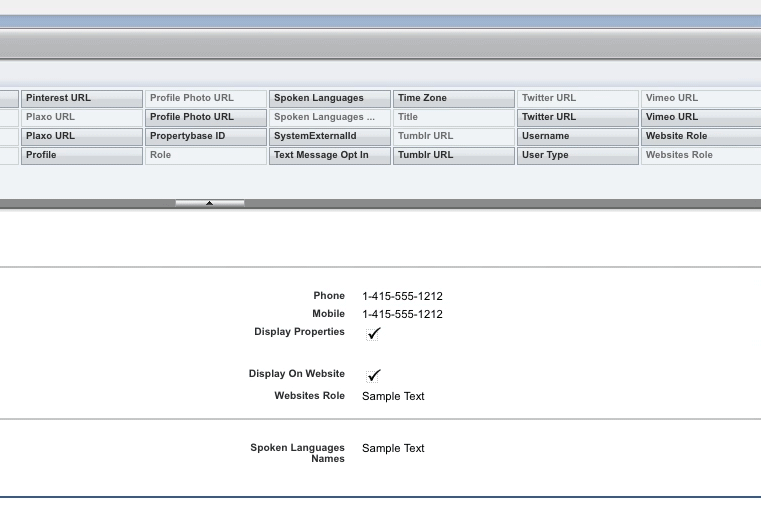Click the Websites Role layout label
Viewport: 761px width, 517px height.
(310, 396)
